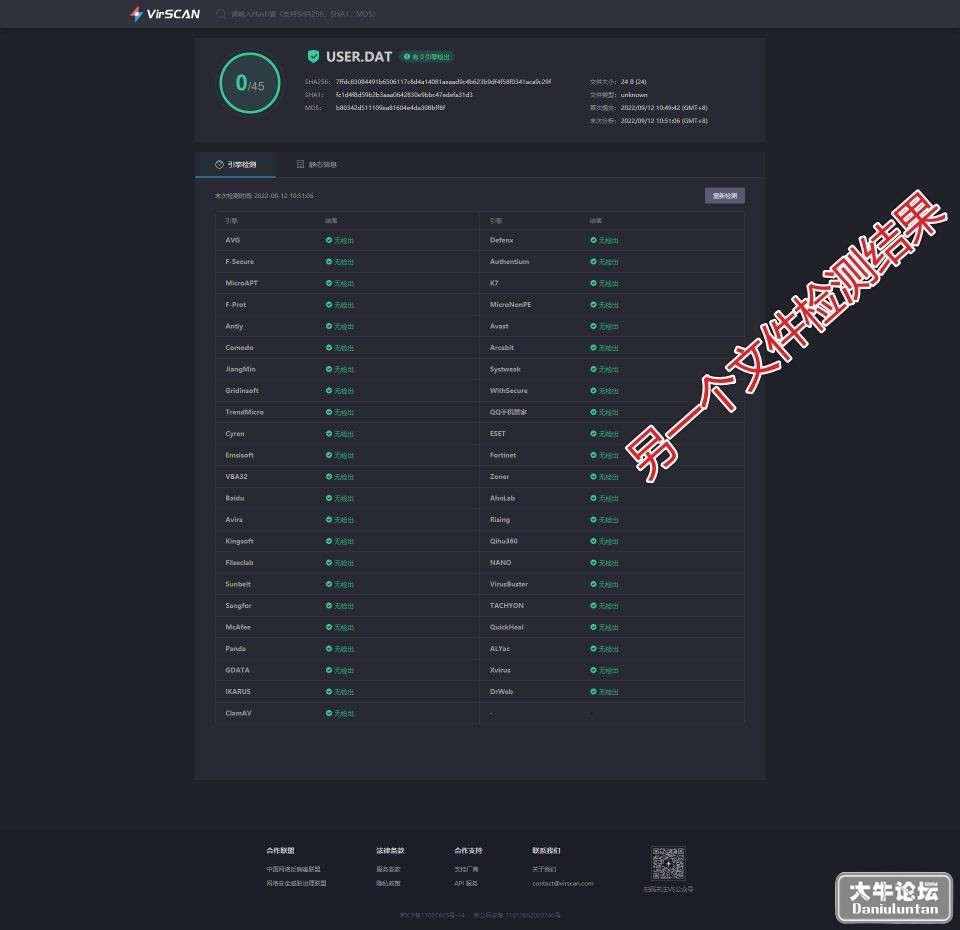The height and width of the screenshot is (930, 960).
Task: Click the USER.DAT file name
Action: click(x=359, y=57)
